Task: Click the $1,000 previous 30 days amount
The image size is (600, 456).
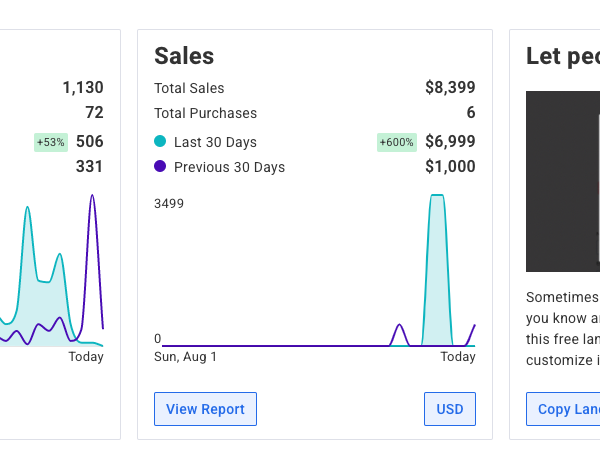Action: (x=450, y=167)
